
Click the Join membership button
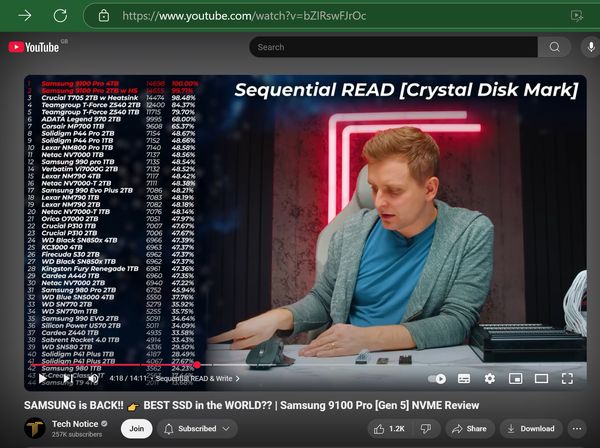tap(137, 428)
